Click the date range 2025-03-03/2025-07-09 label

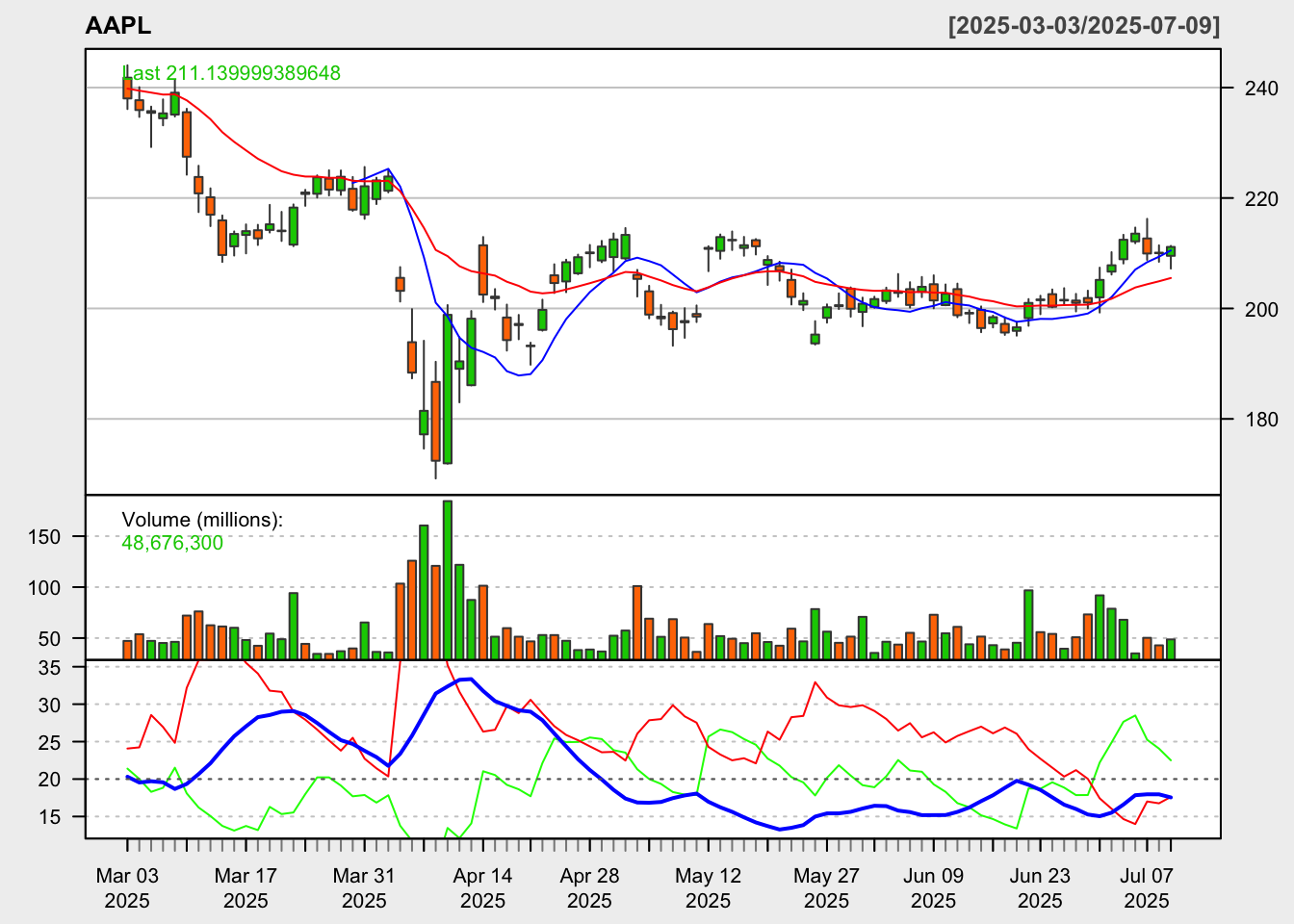(1084, 26)
